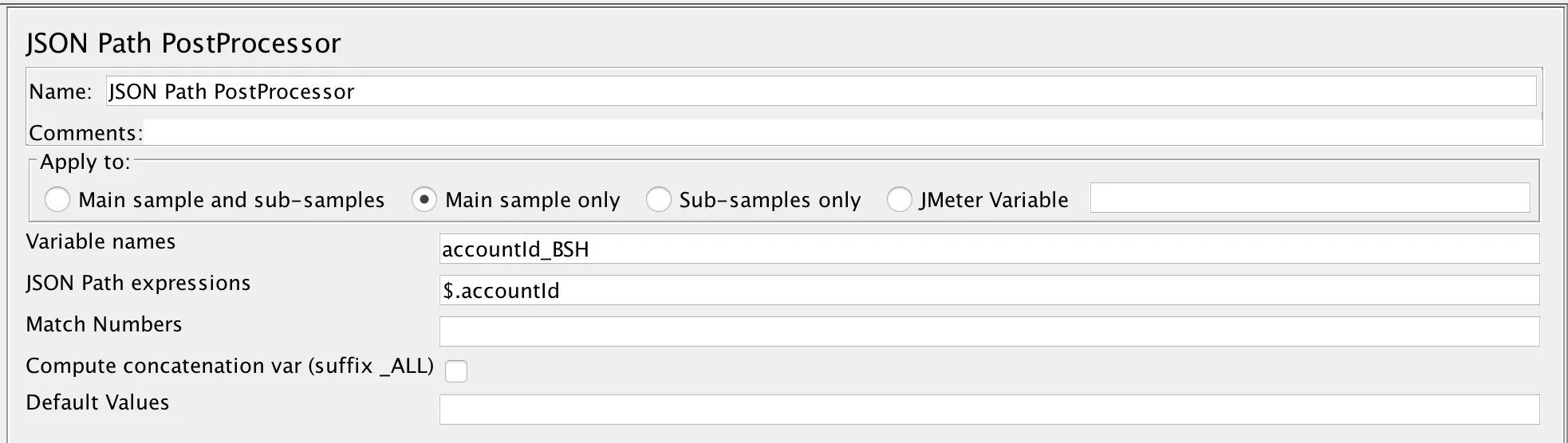Select the Sub-samples only radio button

pos(658,199)
